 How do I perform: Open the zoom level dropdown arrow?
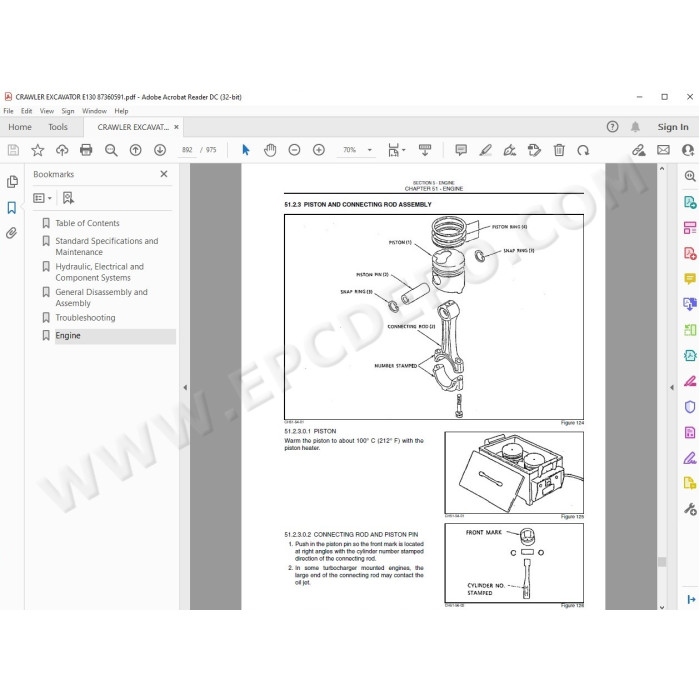tap(370, 150)
